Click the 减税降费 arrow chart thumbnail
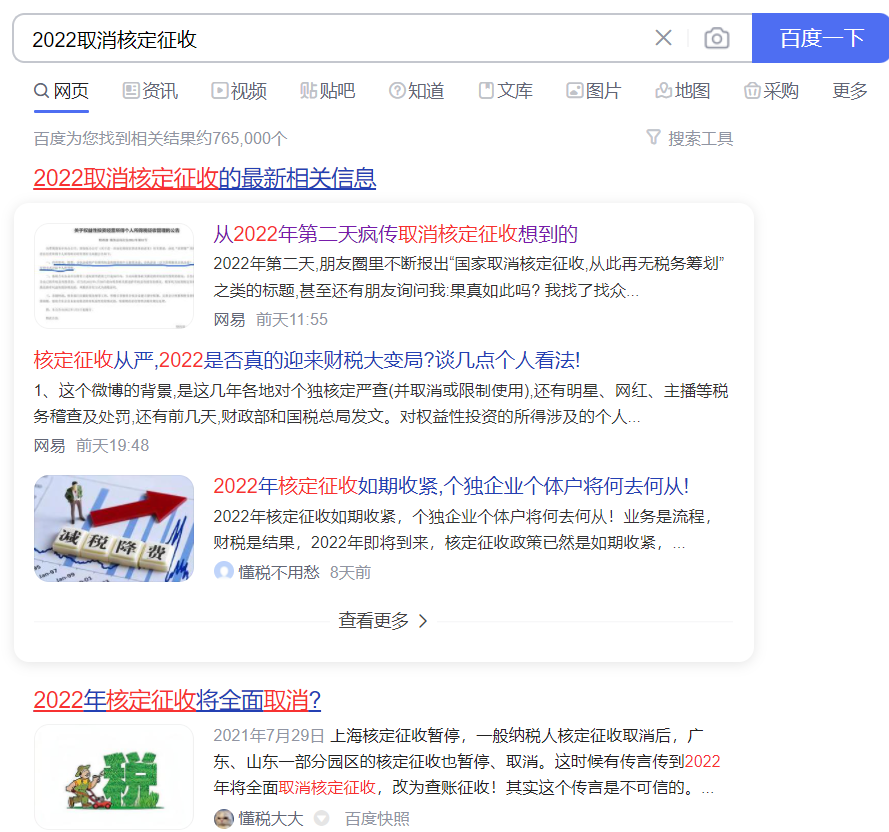 (x=114, y=528)
